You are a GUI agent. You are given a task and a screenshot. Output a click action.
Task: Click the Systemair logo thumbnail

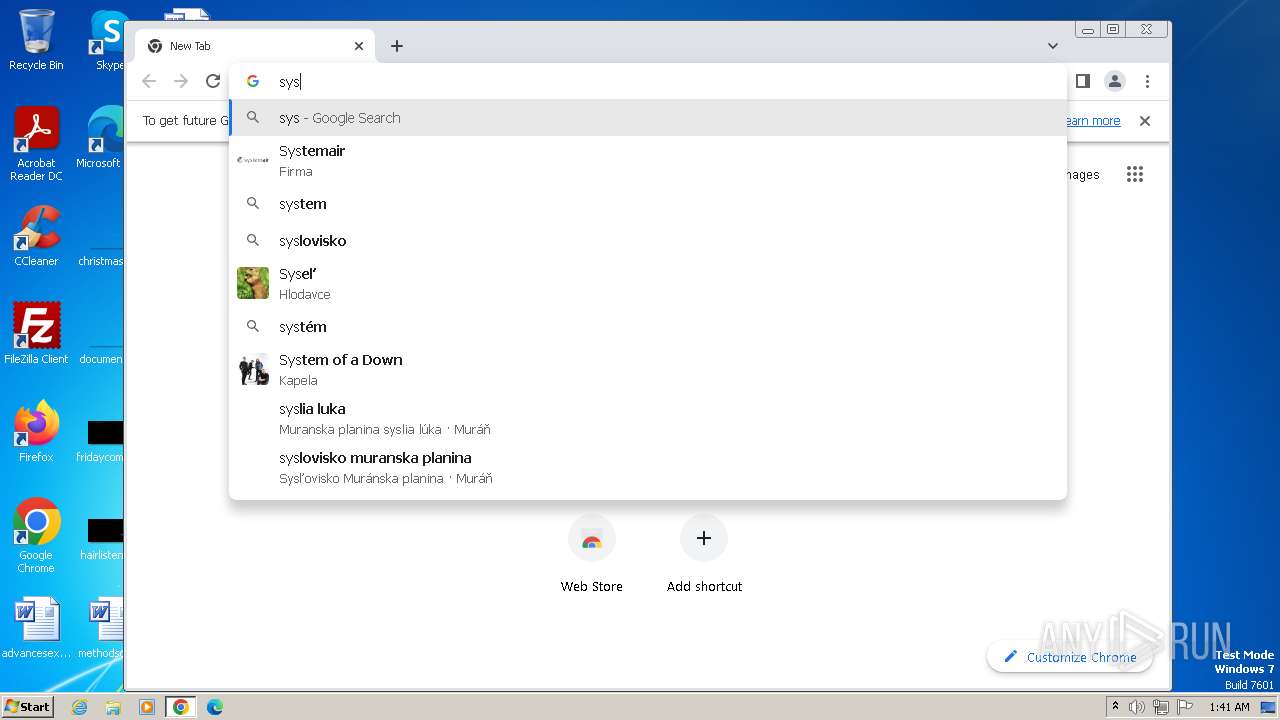click(x=253, y=160)
